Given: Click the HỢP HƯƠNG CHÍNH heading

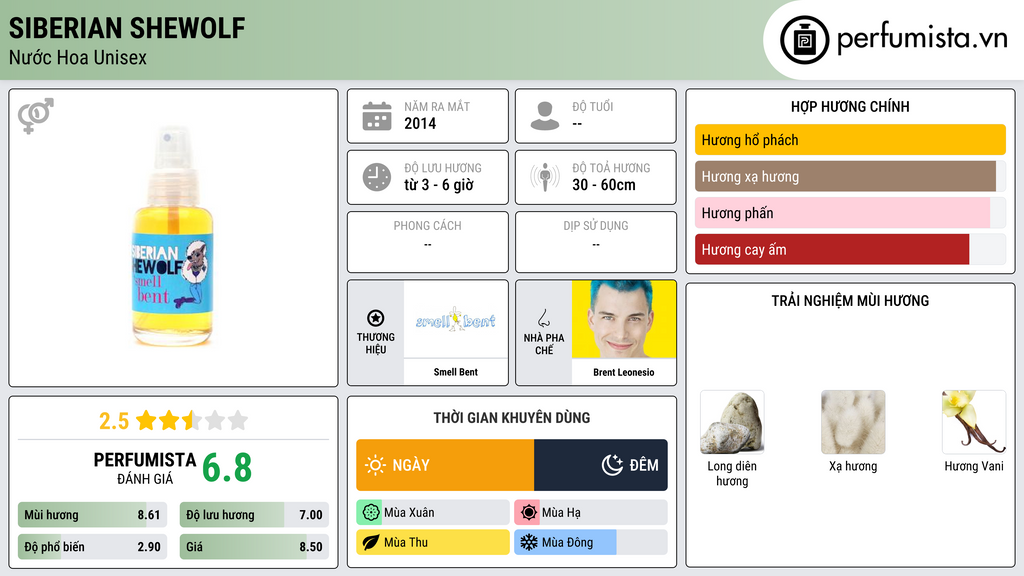Looking at the screenshot, I should click(x=850, y=106).
